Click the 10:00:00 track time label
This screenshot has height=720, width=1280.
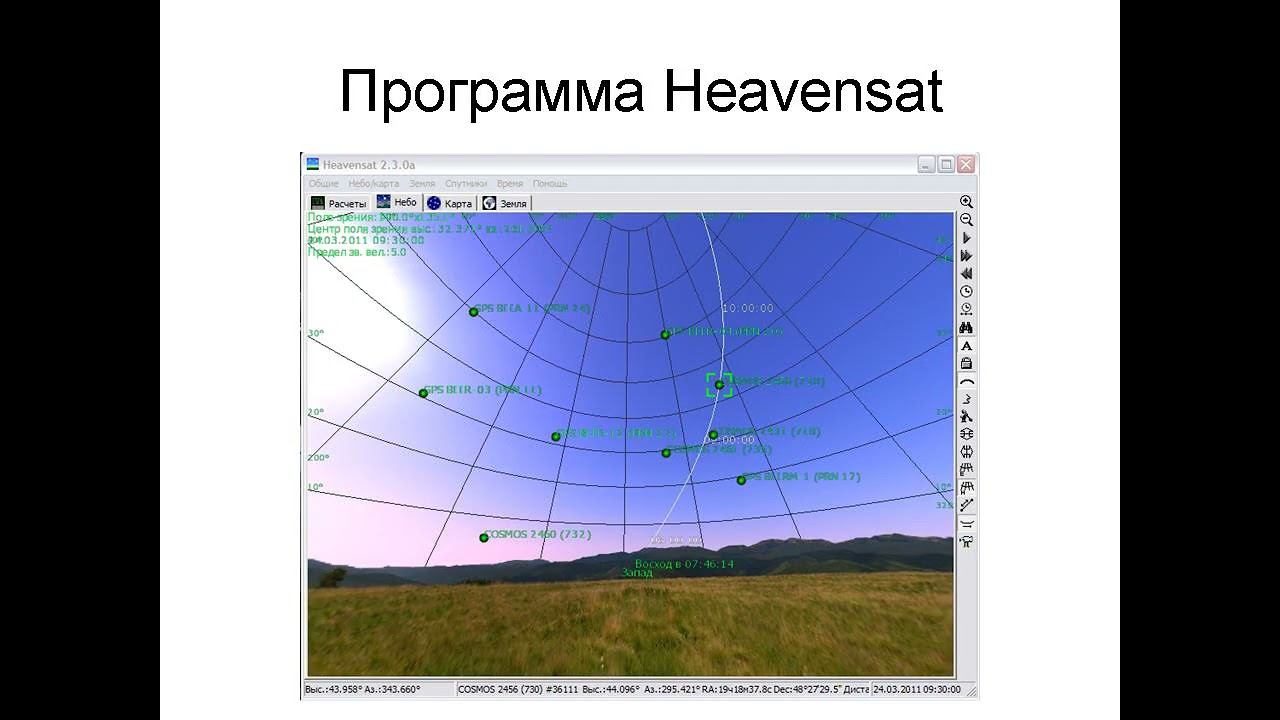(748, 308)
